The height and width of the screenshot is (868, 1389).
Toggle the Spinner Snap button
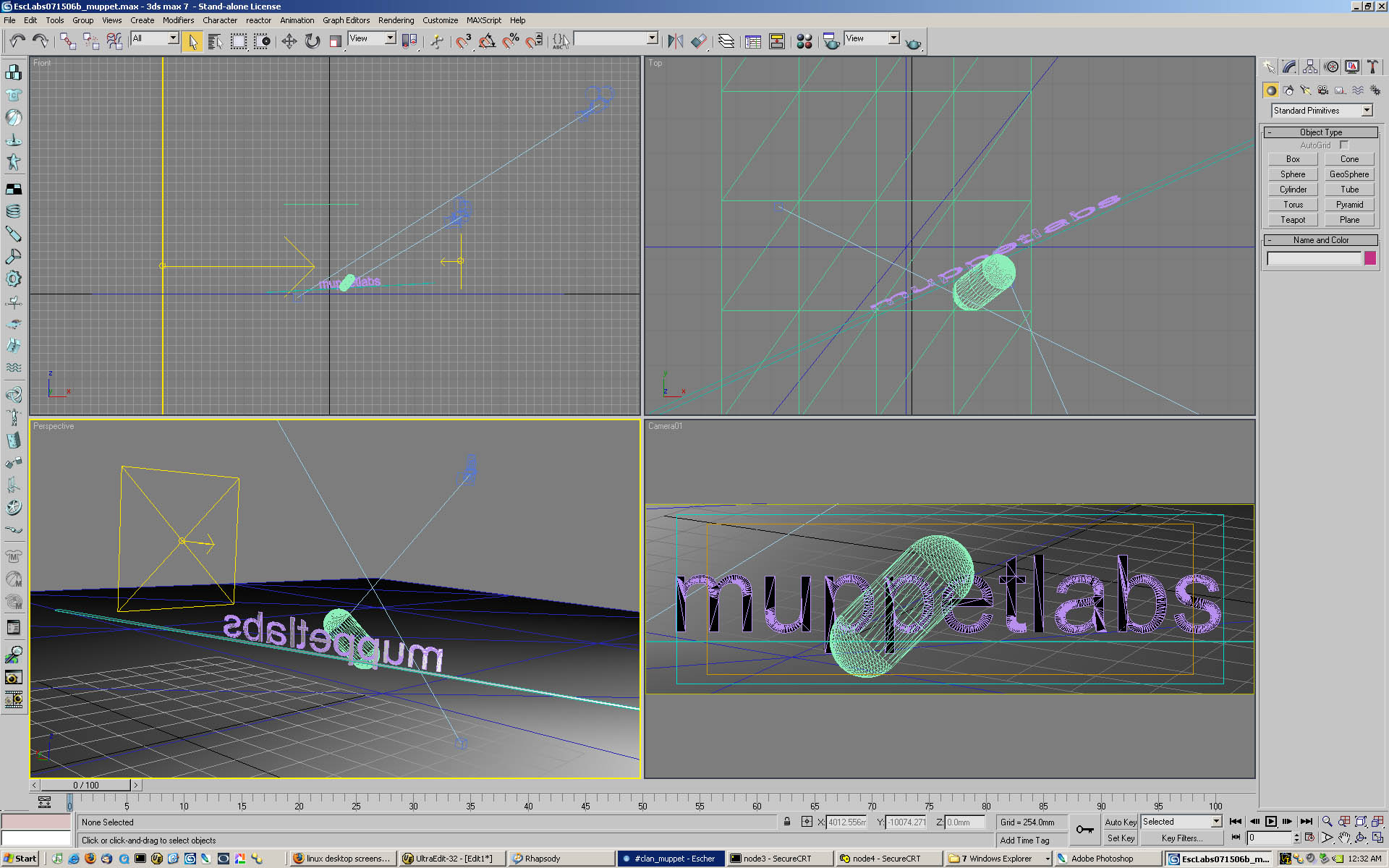click(535, 41)
